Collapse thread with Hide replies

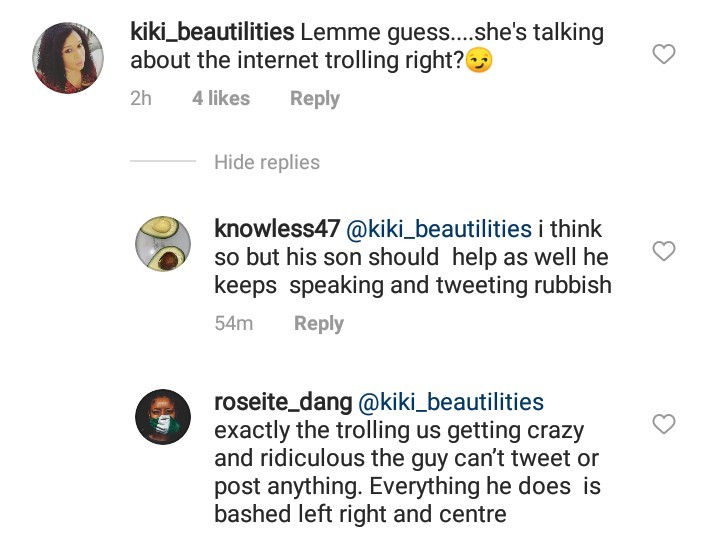266,162
